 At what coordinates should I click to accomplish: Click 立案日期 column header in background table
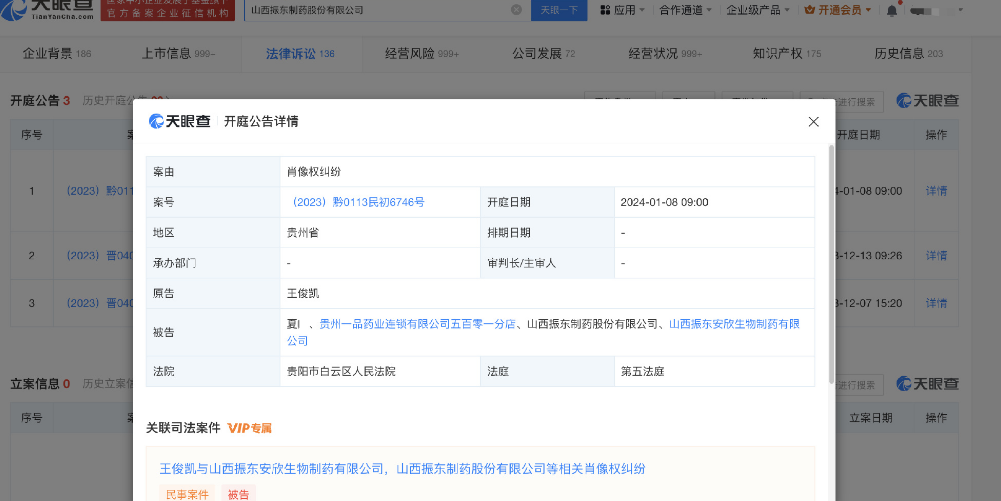click(871, 418)
